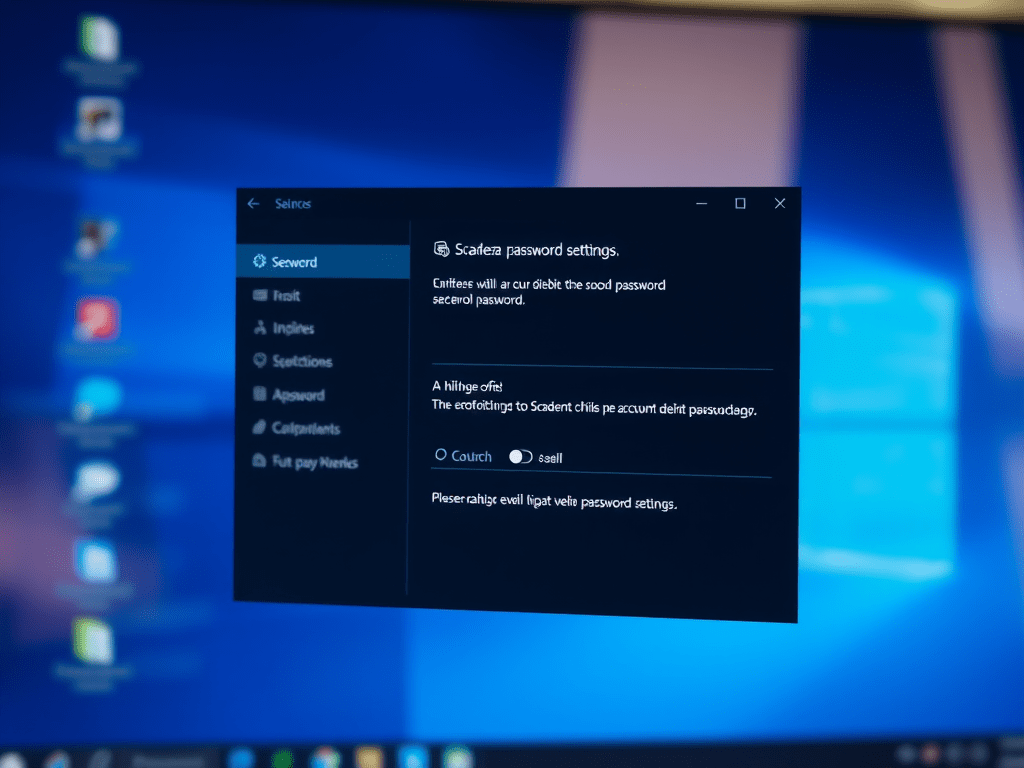Open the Seword sidebar section

click(x=294, y=262)
